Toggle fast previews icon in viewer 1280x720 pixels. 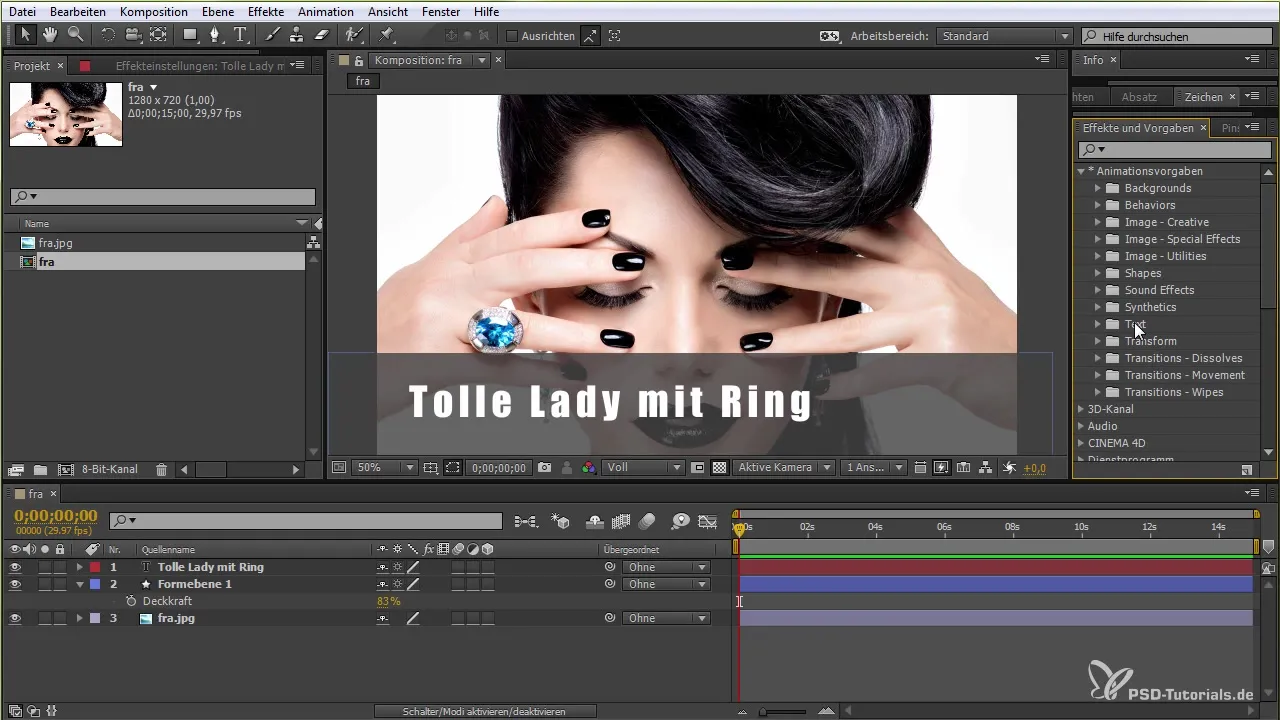[941, 467]
